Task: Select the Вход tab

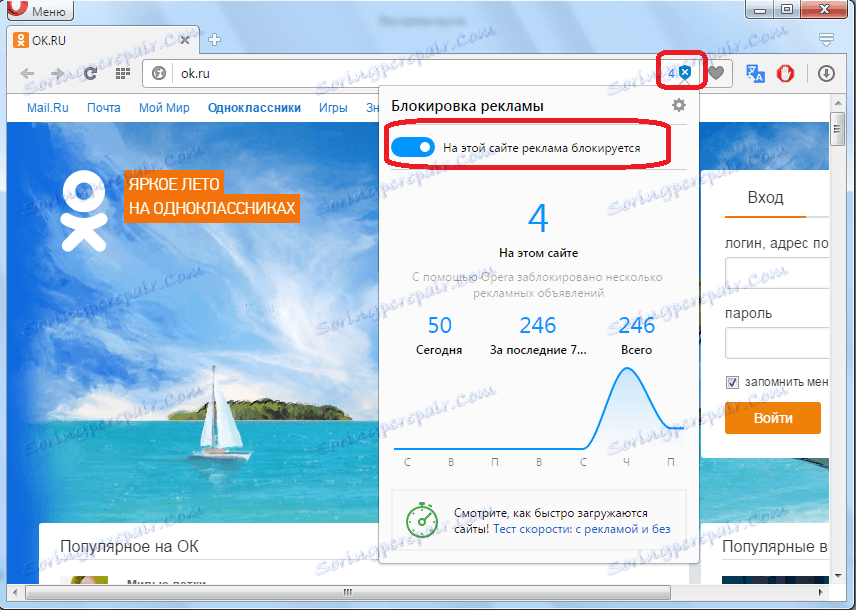Action: pos(765,198)
